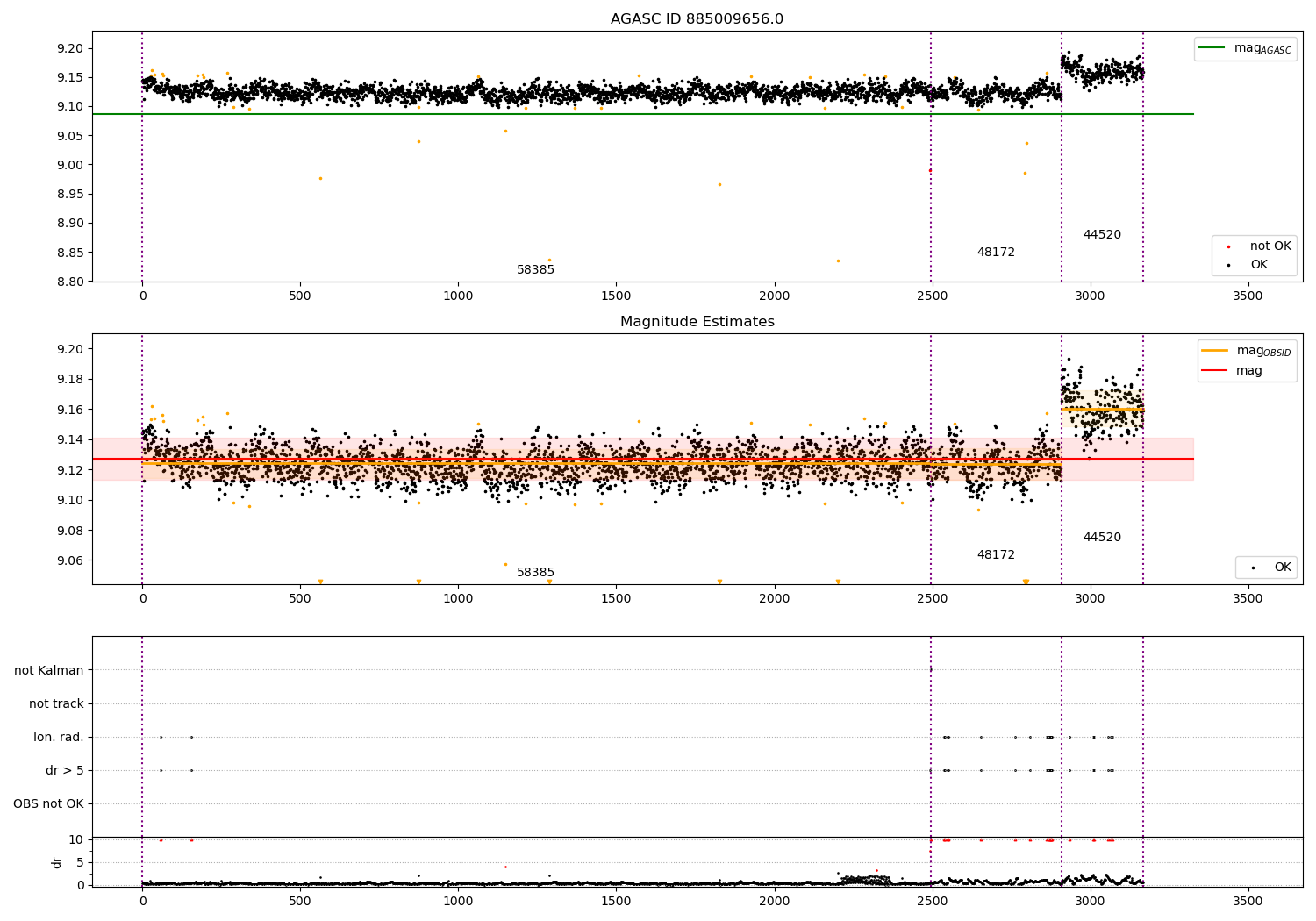
Task: Select the '48172' annotation in the Magnitude Estimates plot
Action: [996, 555]
